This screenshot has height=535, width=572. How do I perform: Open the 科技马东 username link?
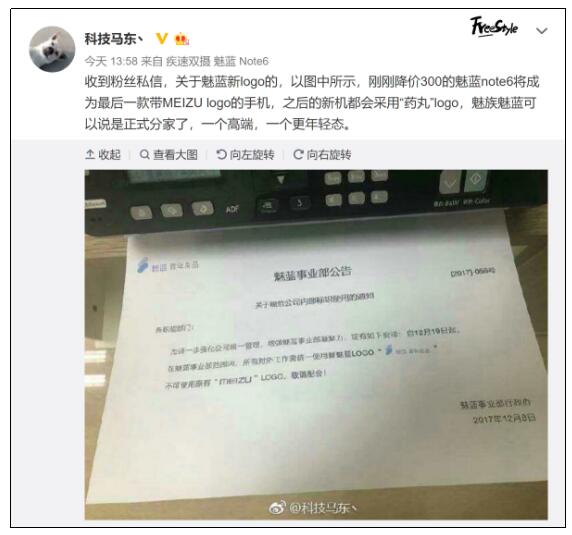tap(113, 39)
